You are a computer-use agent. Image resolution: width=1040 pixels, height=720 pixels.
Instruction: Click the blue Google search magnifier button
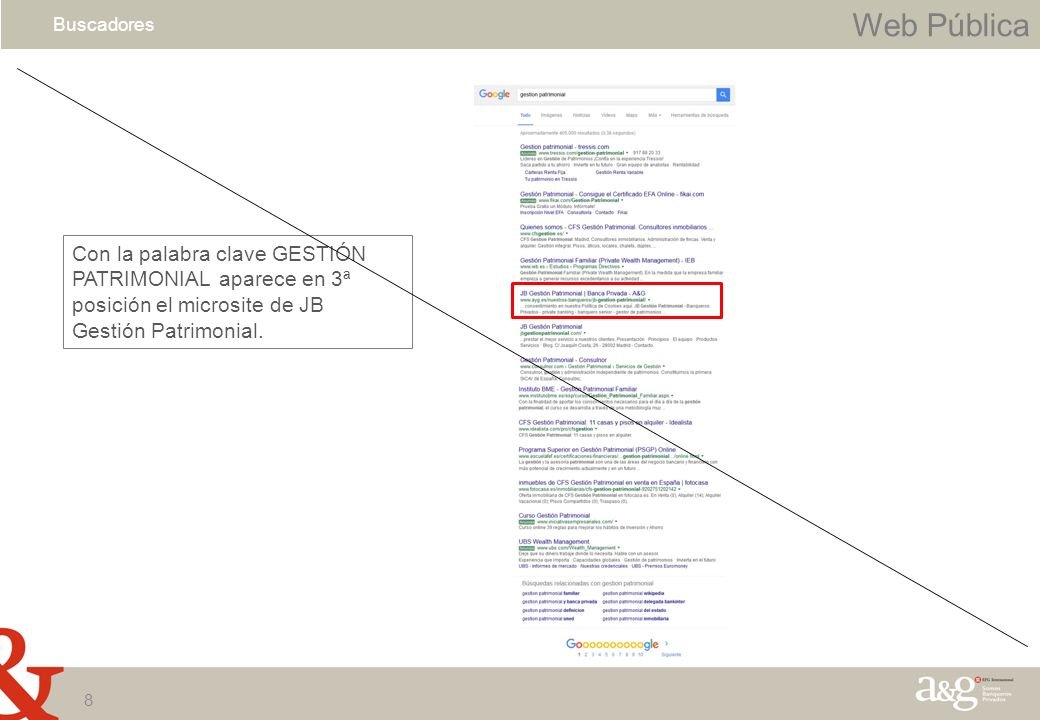tap(723, 95)
